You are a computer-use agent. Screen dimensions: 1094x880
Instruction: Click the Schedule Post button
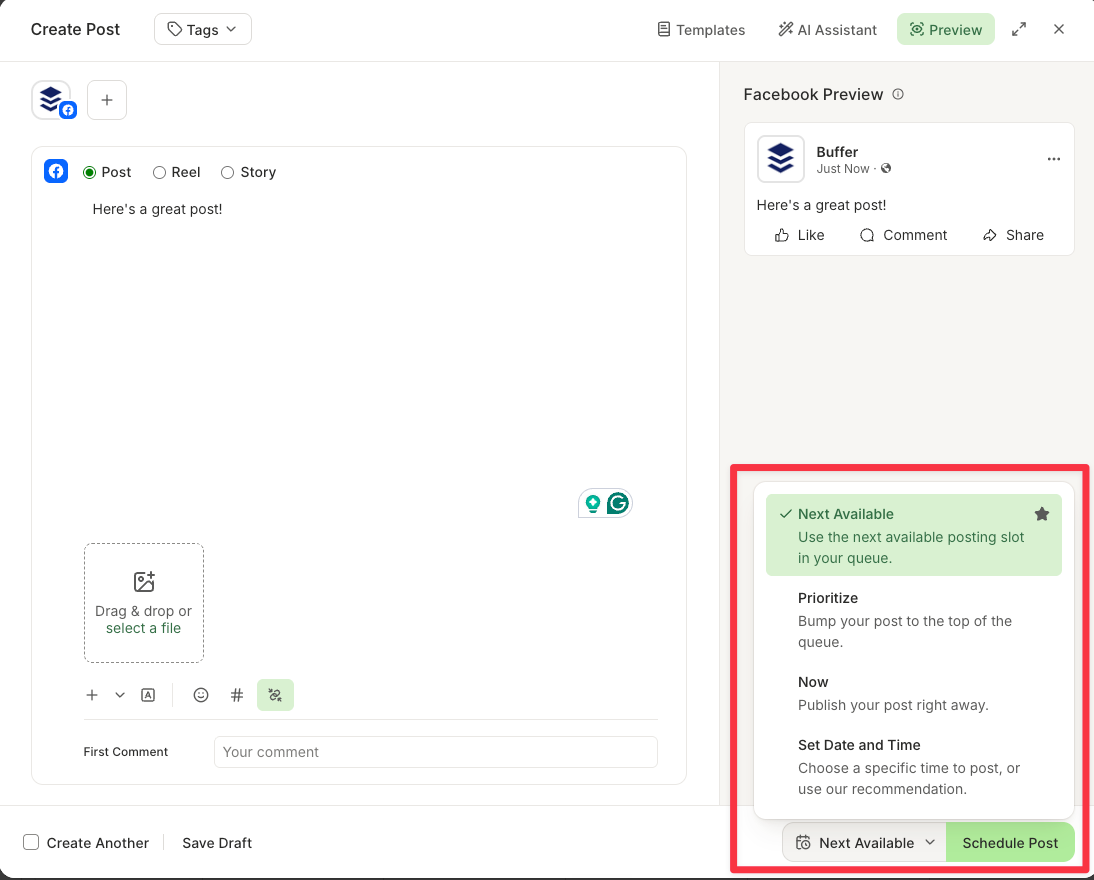[1010, 842]
